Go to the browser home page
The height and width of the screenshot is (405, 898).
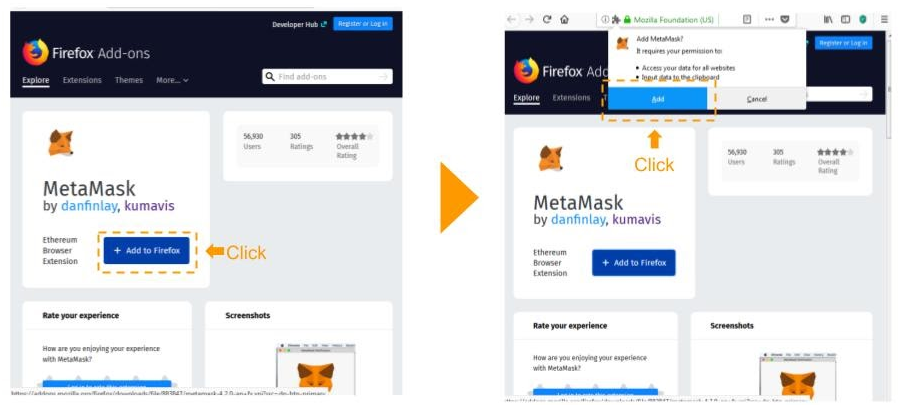coord(564,19)
